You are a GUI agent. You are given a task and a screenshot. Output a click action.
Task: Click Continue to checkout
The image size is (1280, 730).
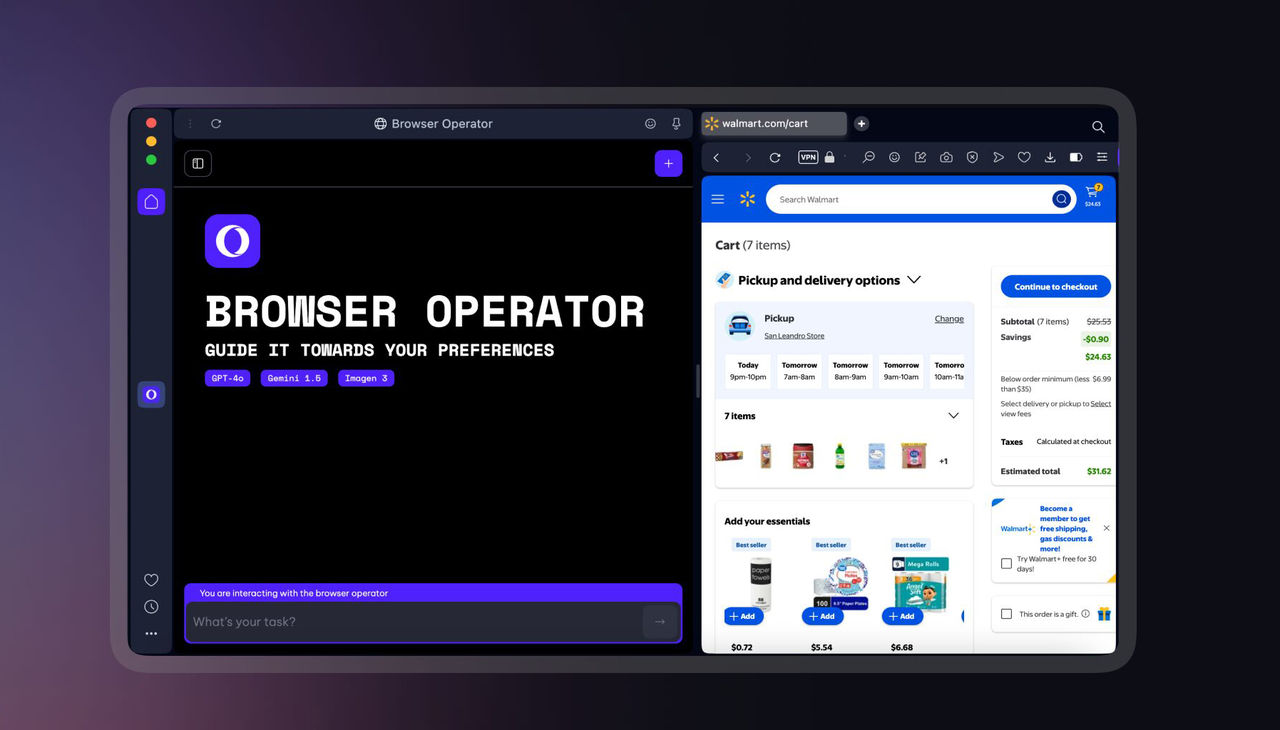(x=1055, y=286)
